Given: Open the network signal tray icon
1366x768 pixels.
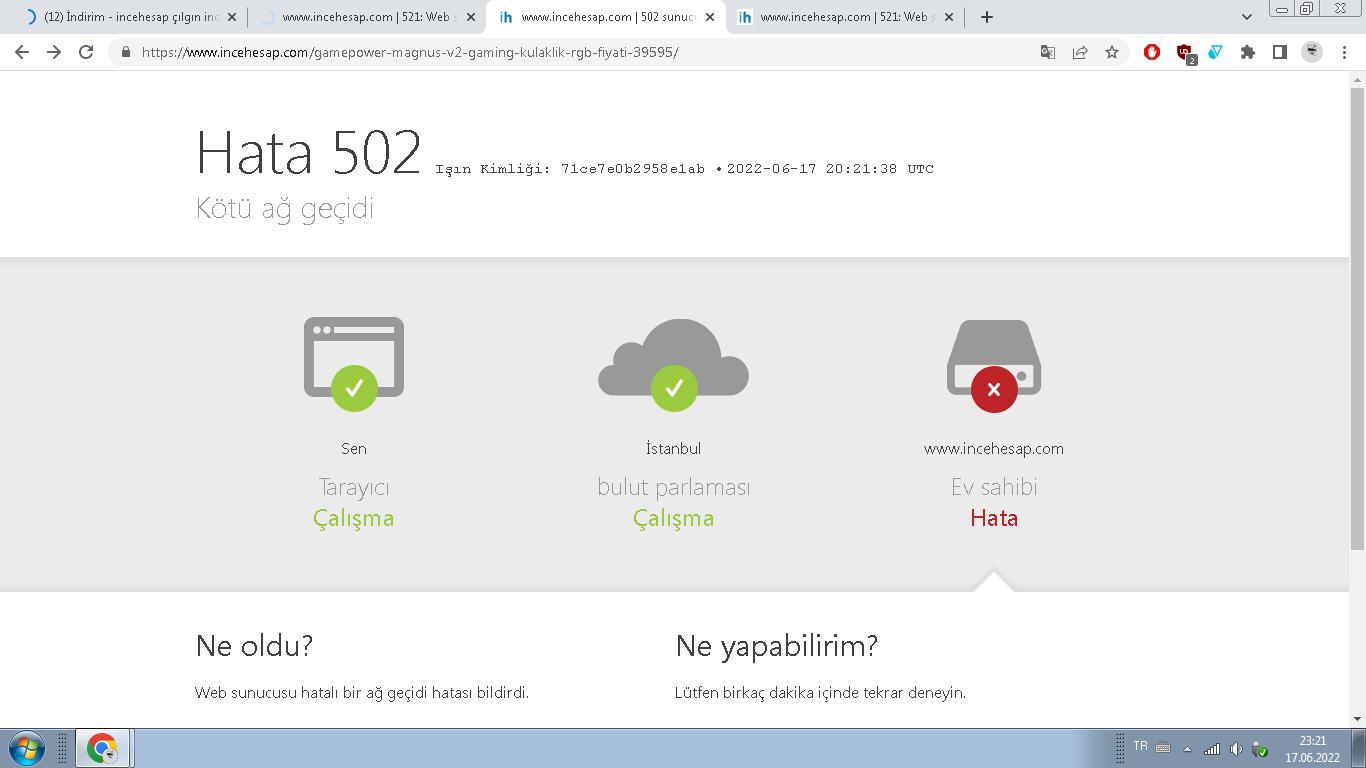Looking at the screenshot, I should [1212, 749].
